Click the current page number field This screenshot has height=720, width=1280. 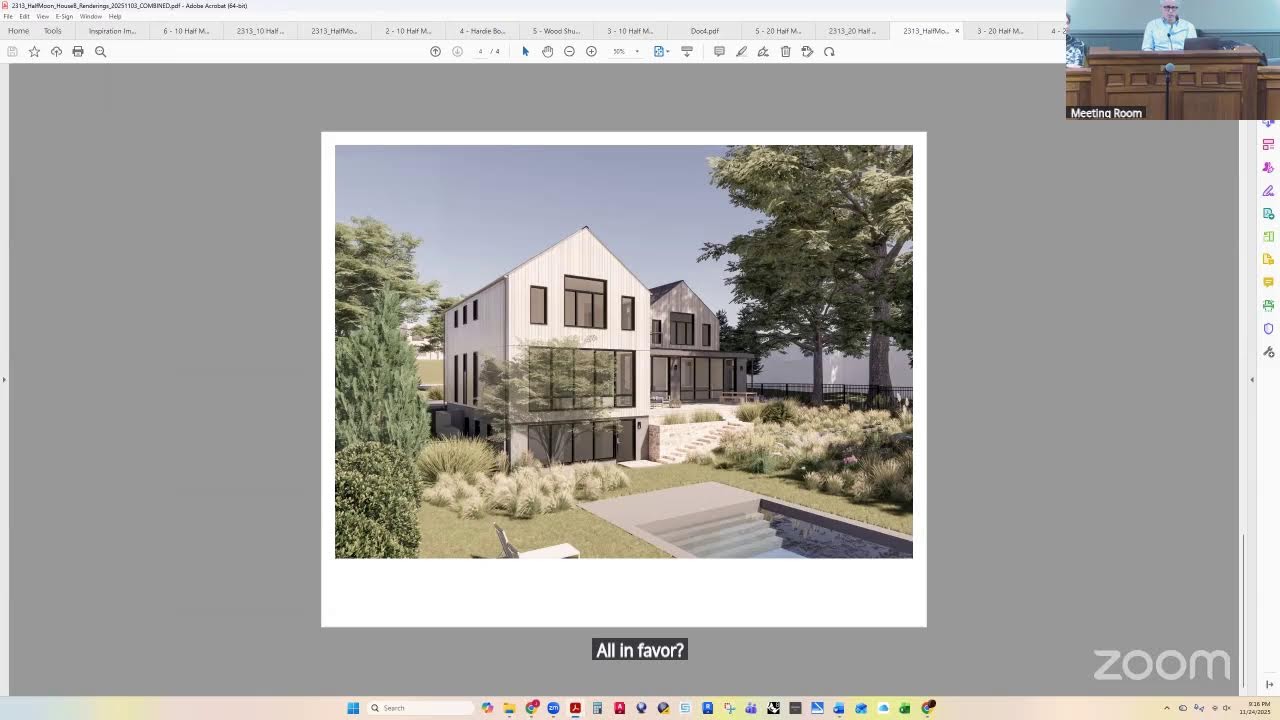[480, 51]
